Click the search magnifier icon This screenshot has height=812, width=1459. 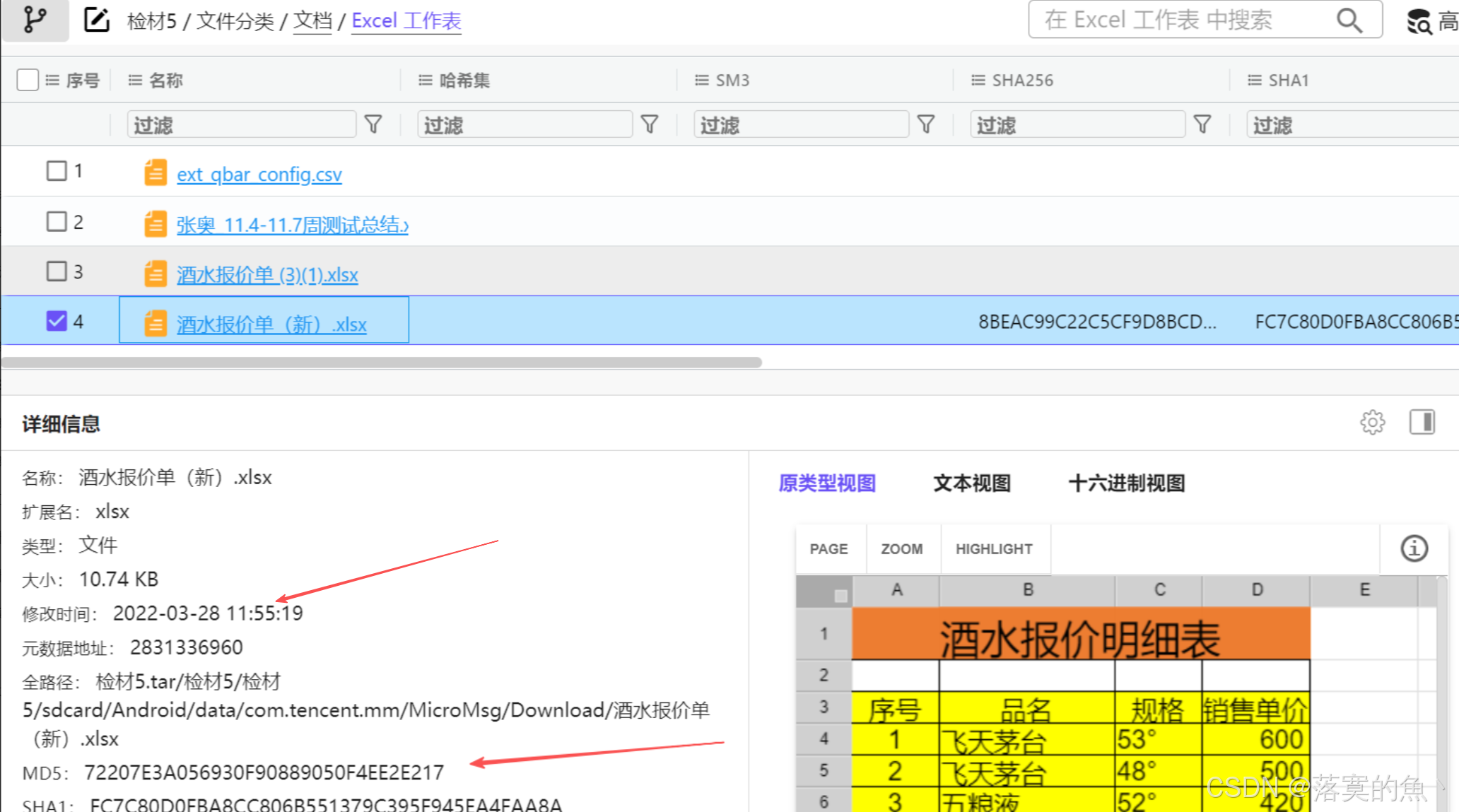(x=1349, y=20)
